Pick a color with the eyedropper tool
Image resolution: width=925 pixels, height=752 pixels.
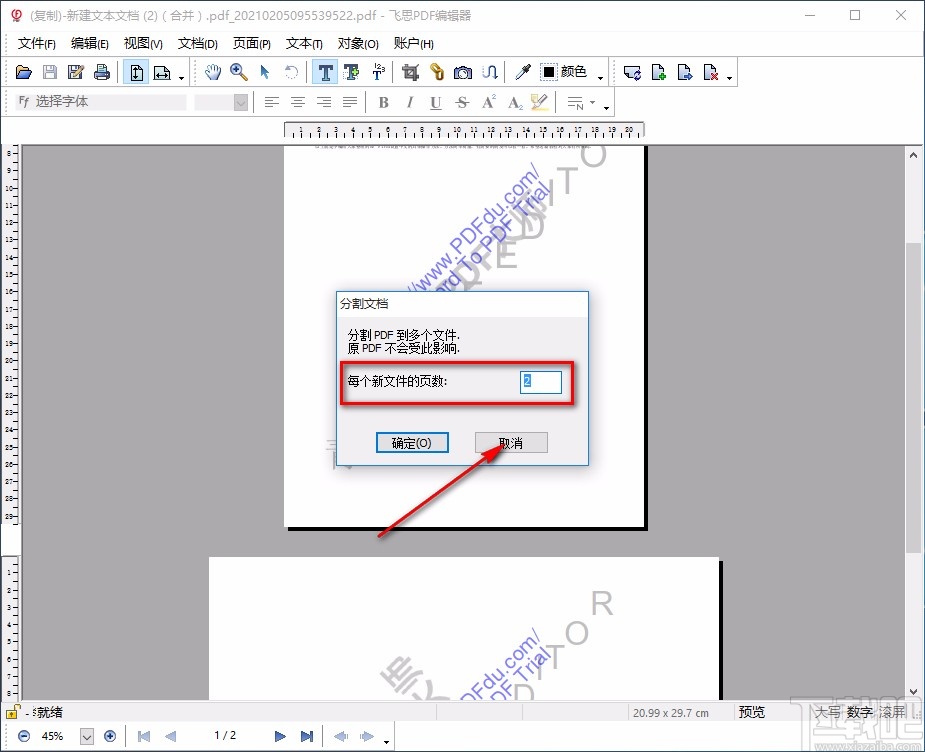click(522, 71)
